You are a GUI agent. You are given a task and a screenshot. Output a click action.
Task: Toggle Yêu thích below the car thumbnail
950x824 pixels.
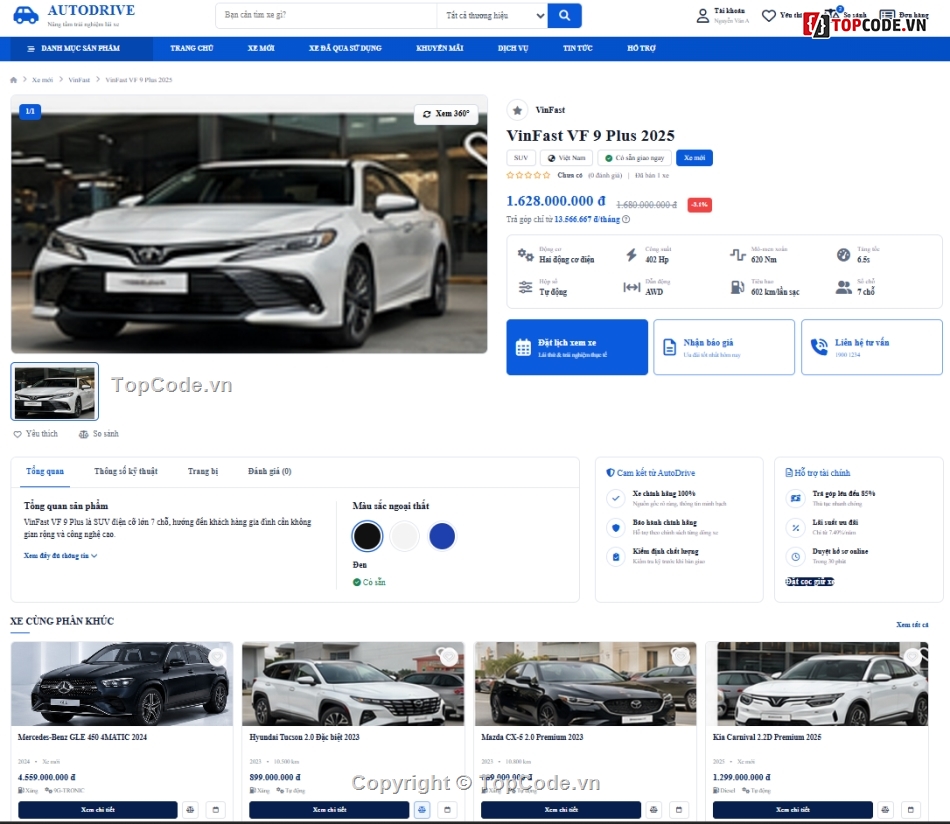[36, 434]
